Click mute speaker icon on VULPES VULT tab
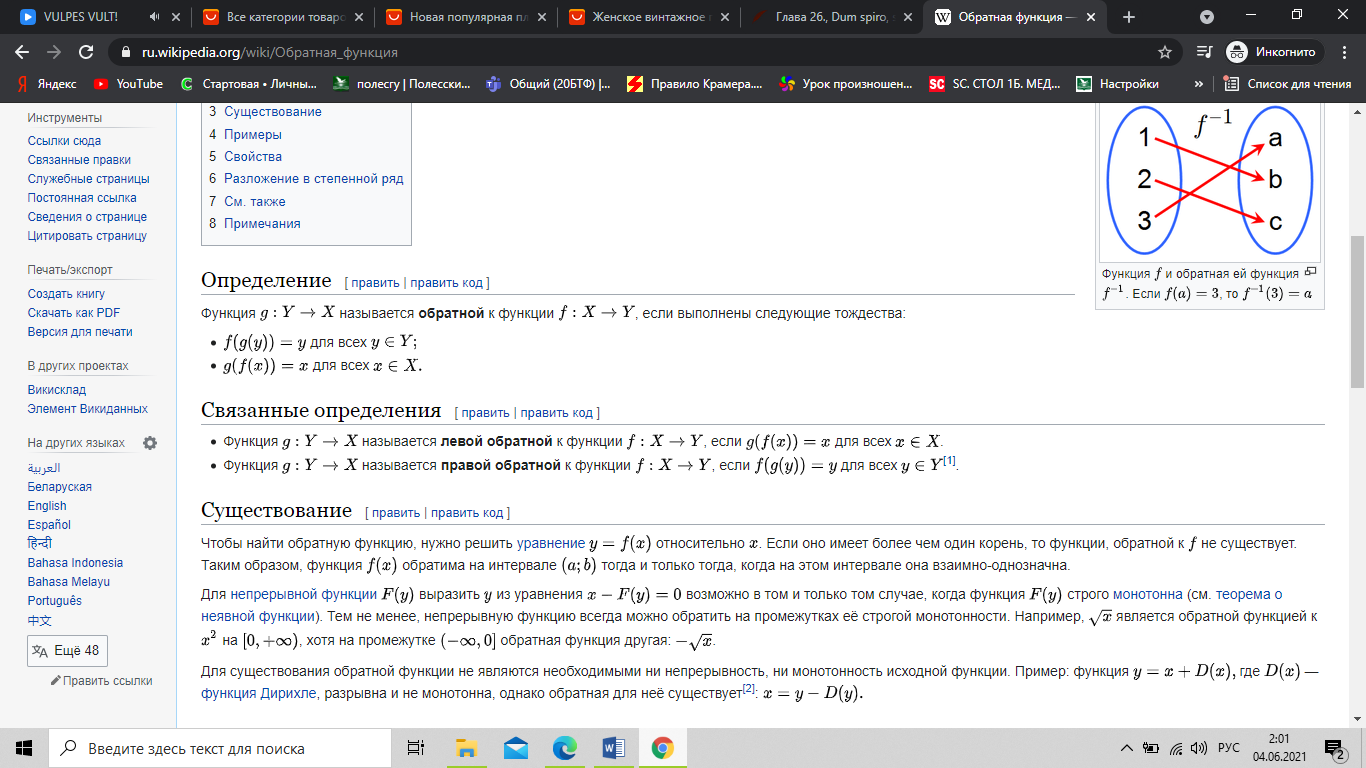This screenshot has width=1366, height=768. click(x=154, y=17)
